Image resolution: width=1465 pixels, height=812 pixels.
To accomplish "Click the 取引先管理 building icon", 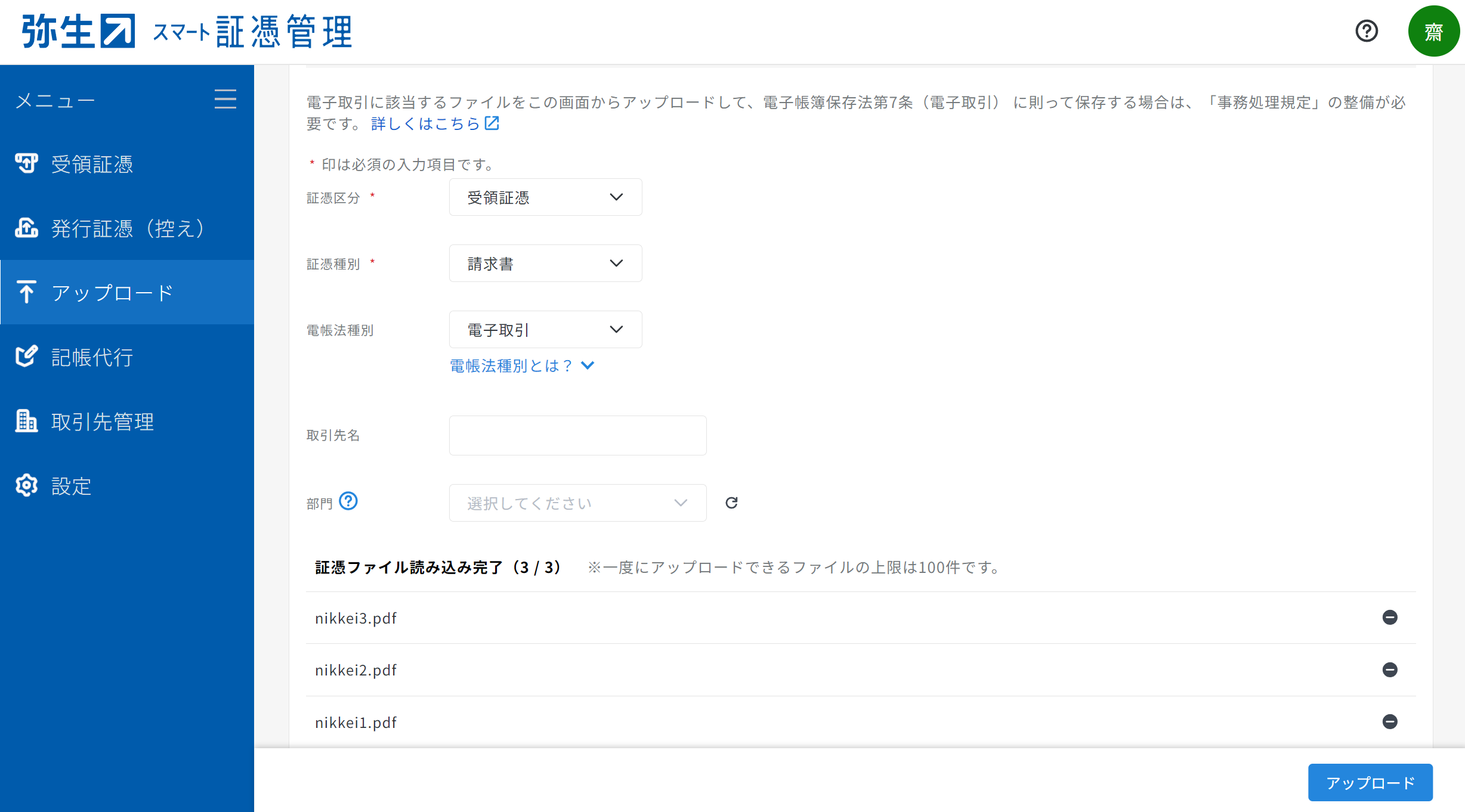I will 26,420.
